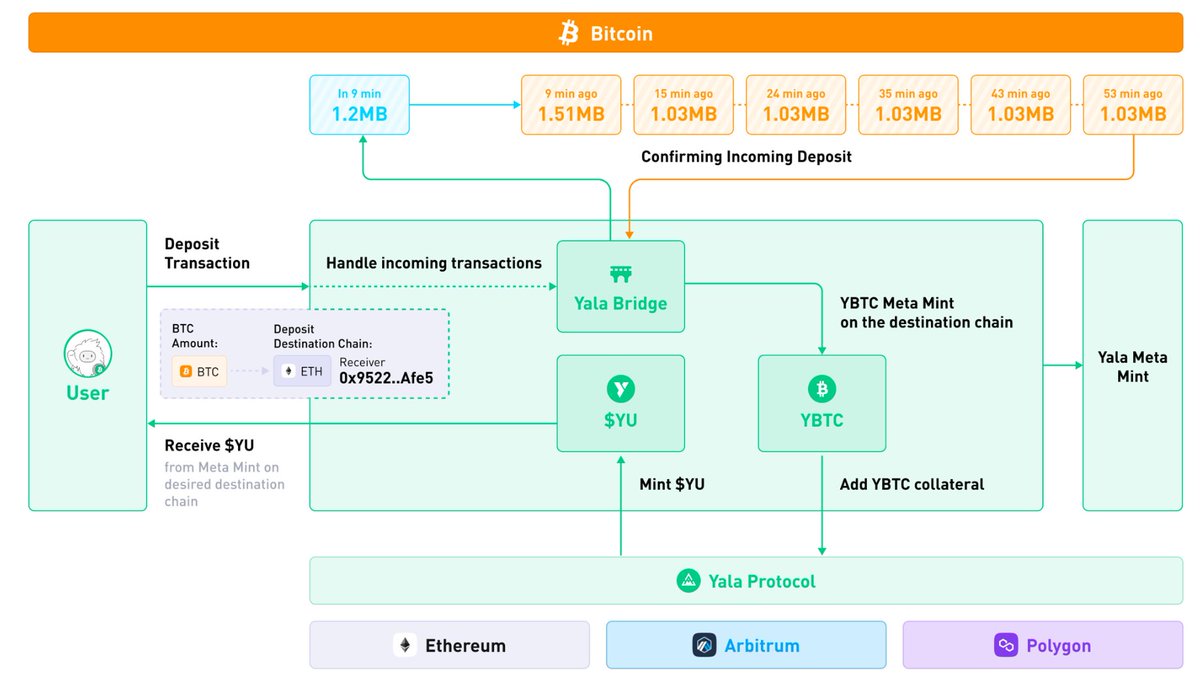This screenshot has height=684, width=1200.
Task: Click the 'Handle incoming transactions' label
Action: point(434,263)
